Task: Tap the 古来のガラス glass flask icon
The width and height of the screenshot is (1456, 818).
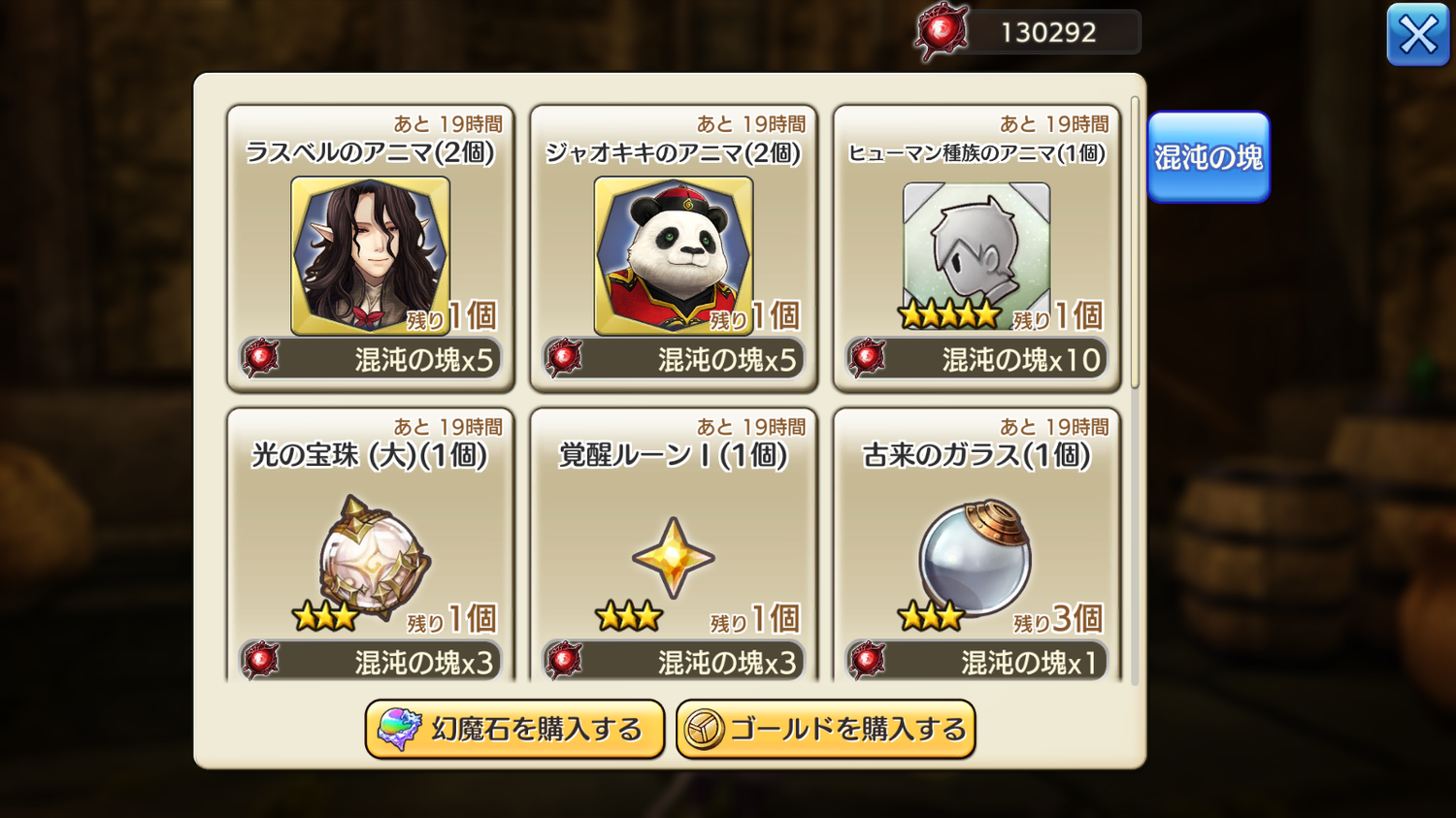Action: coord(976,557)
